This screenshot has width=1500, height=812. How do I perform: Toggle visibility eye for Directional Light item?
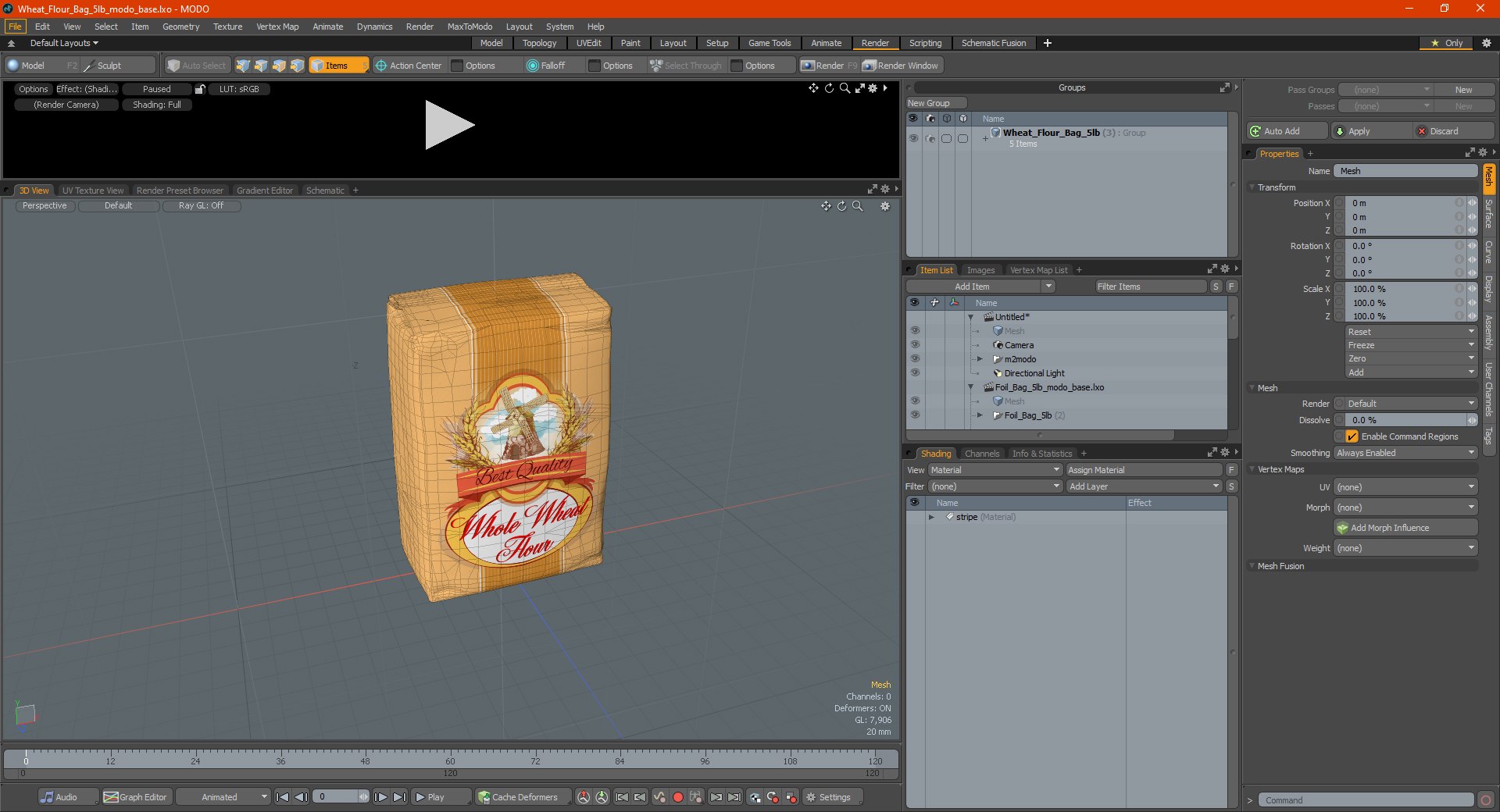coord(915,372)
